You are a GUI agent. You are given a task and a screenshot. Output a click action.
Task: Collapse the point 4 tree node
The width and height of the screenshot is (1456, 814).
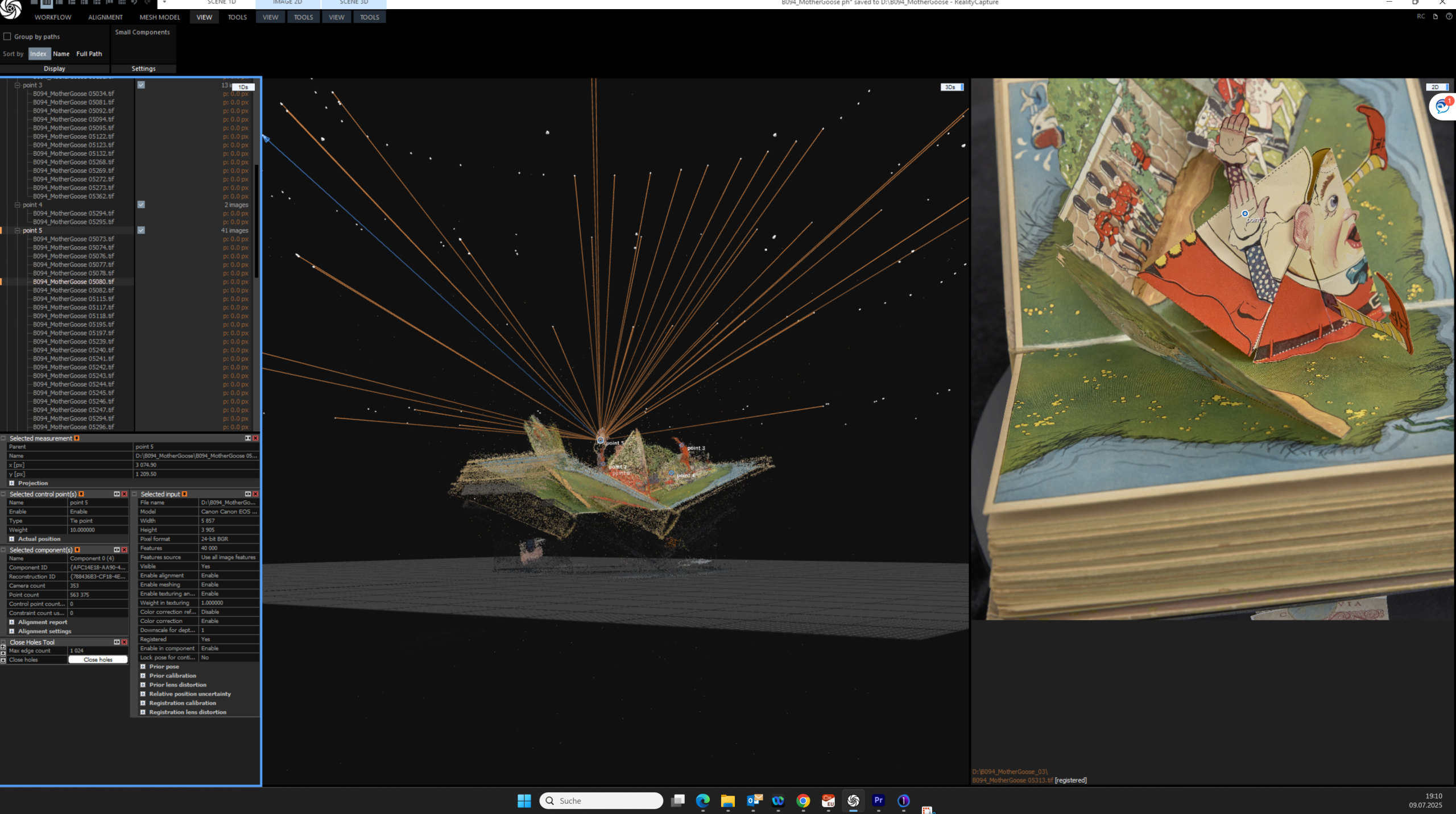tap(18, 205)
